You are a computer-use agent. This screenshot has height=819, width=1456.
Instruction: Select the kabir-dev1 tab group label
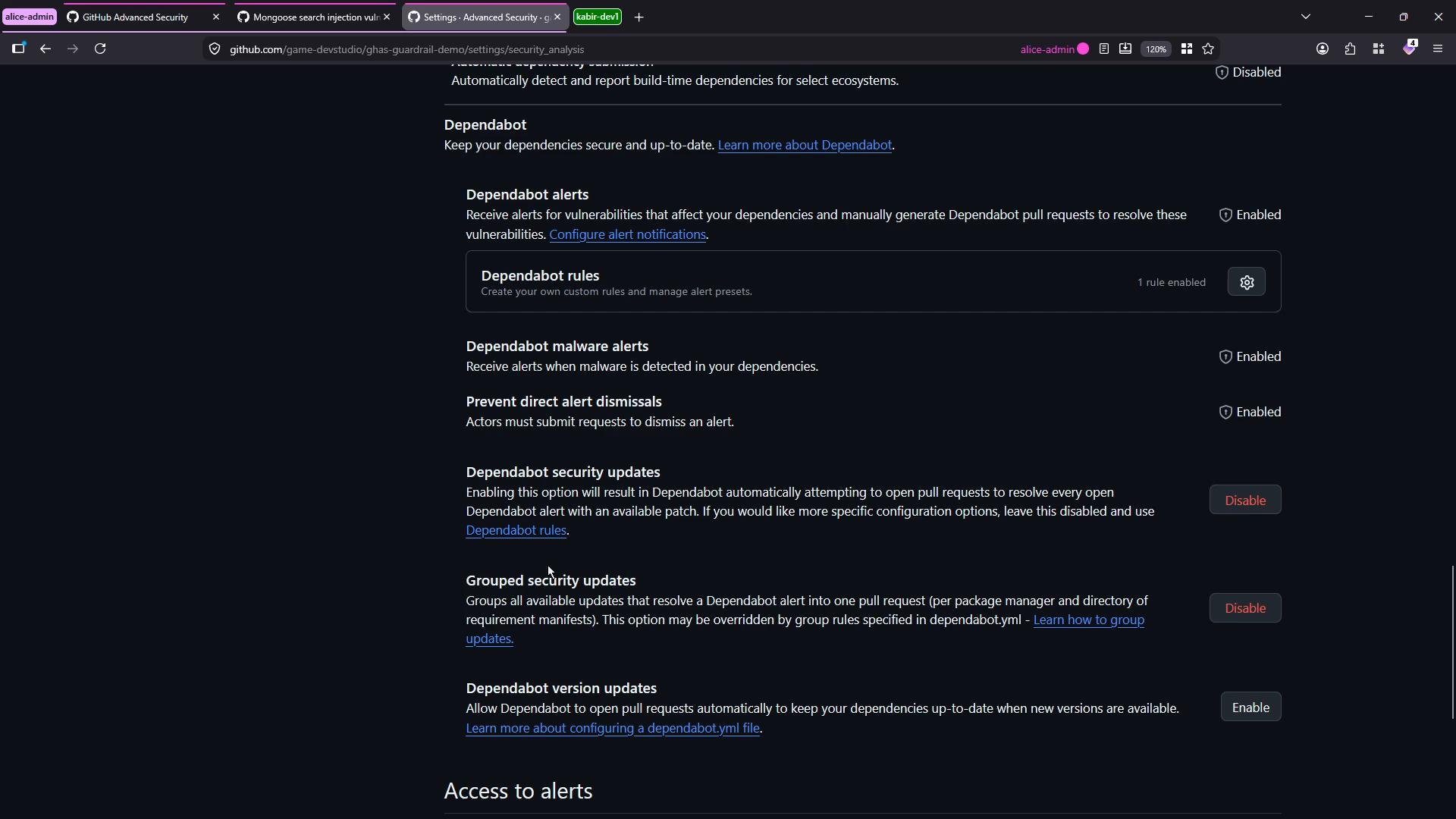[x=598, y=17]
